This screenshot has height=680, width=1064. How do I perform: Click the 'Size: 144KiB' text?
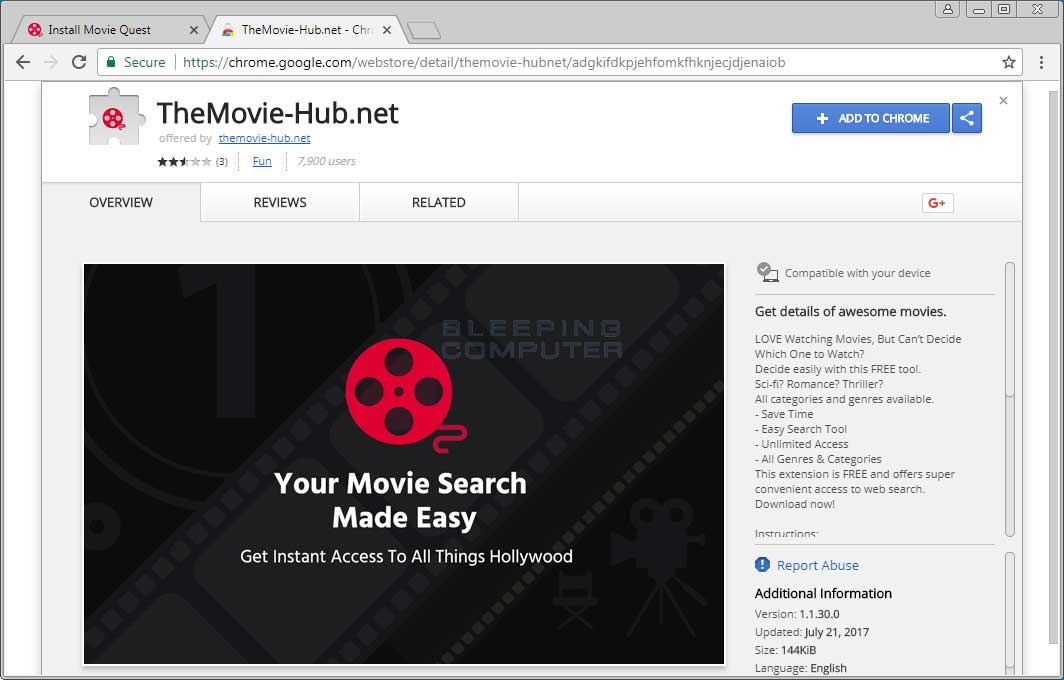coord(785,650)
